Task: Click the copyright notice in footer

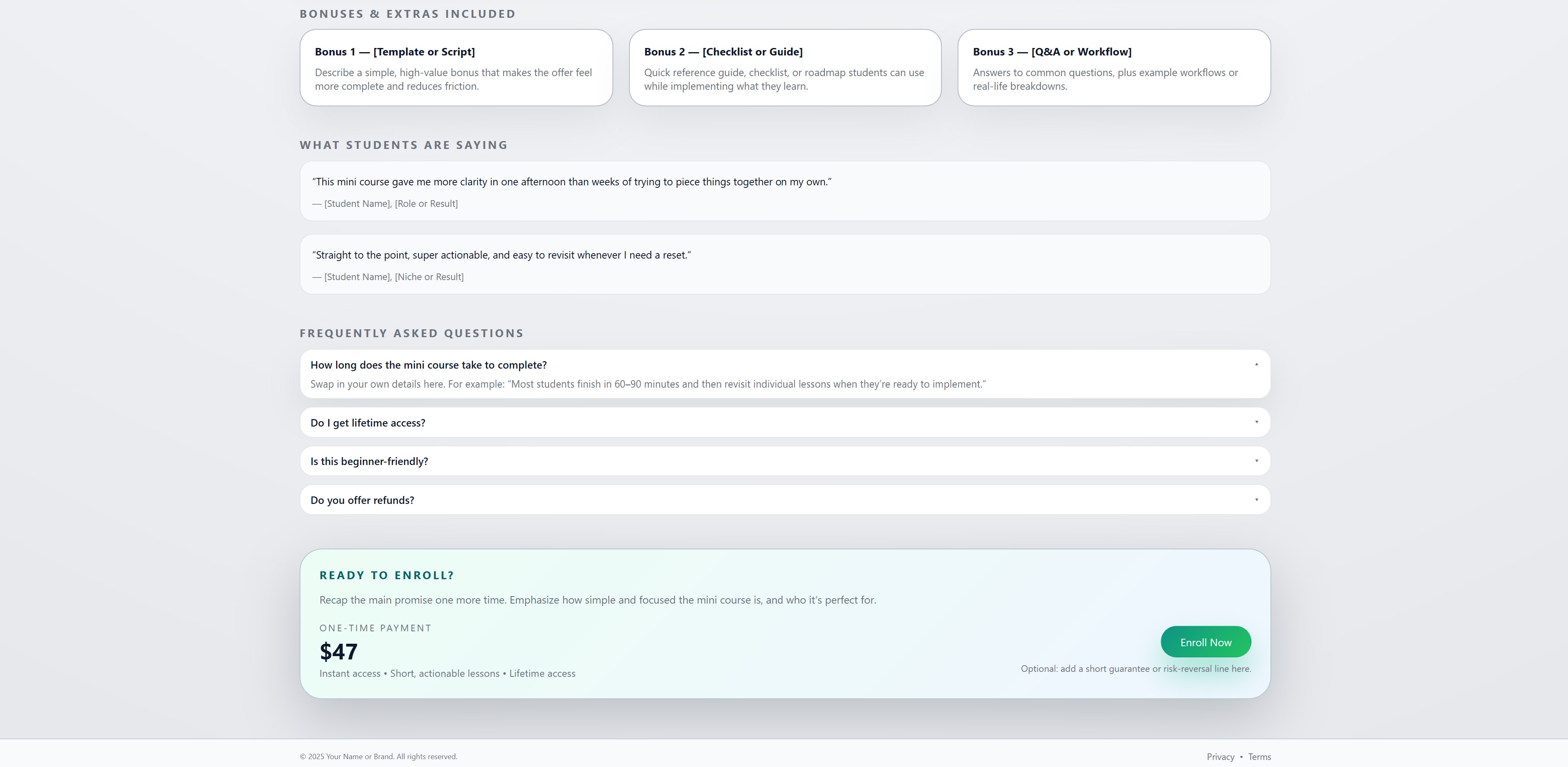Action: click(378, 757)
